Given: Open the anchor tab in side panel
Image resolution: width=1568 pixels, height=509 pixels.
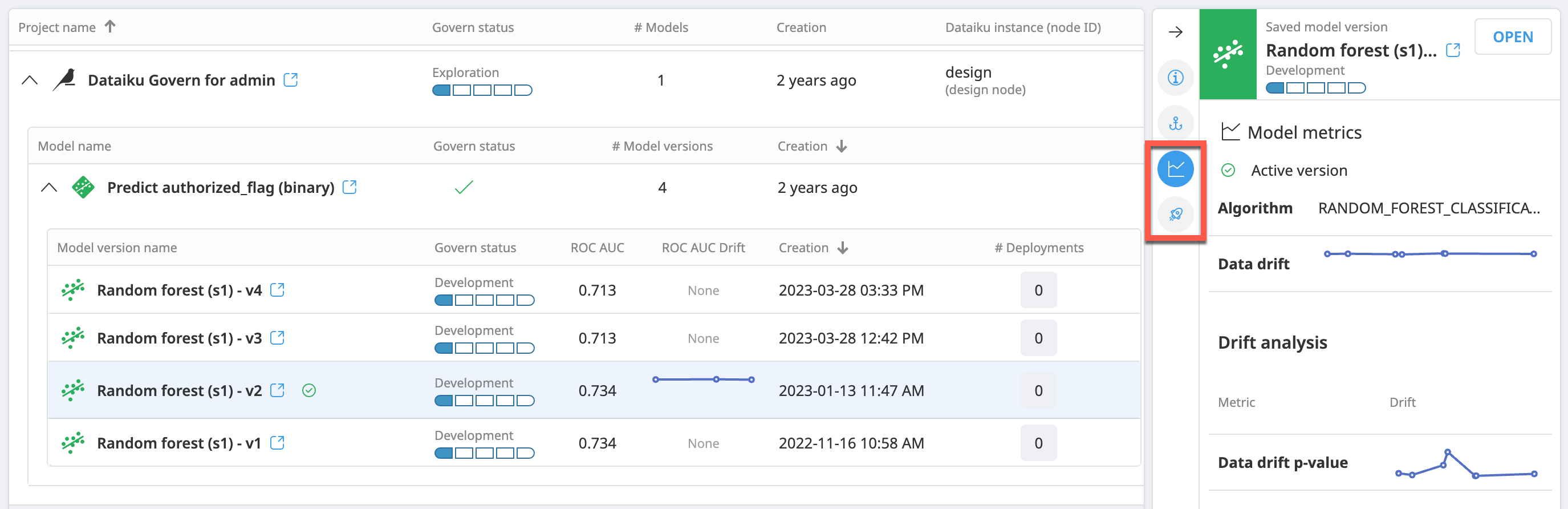Looking at the screenshot, I should (1175, 124).
